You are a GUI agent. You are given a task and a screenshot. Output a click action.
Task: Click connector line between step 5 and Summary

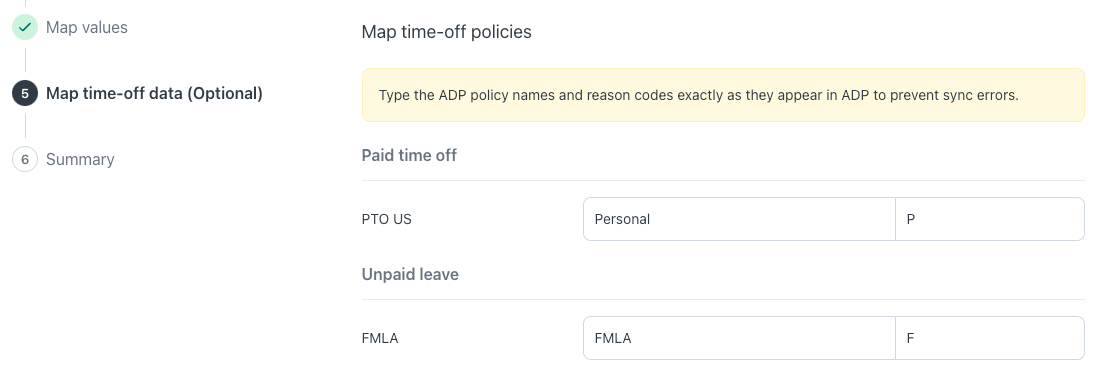coord(25,126)
